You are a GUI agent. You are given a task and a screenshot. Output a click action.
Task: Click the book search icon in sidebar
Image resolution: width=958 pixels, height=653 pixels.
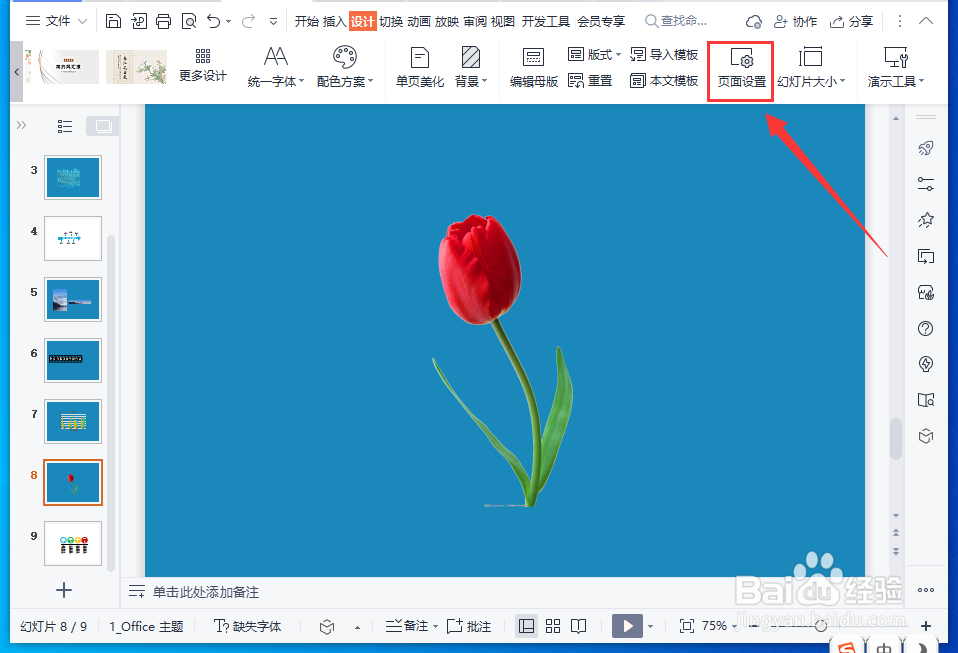coord(926,400)
